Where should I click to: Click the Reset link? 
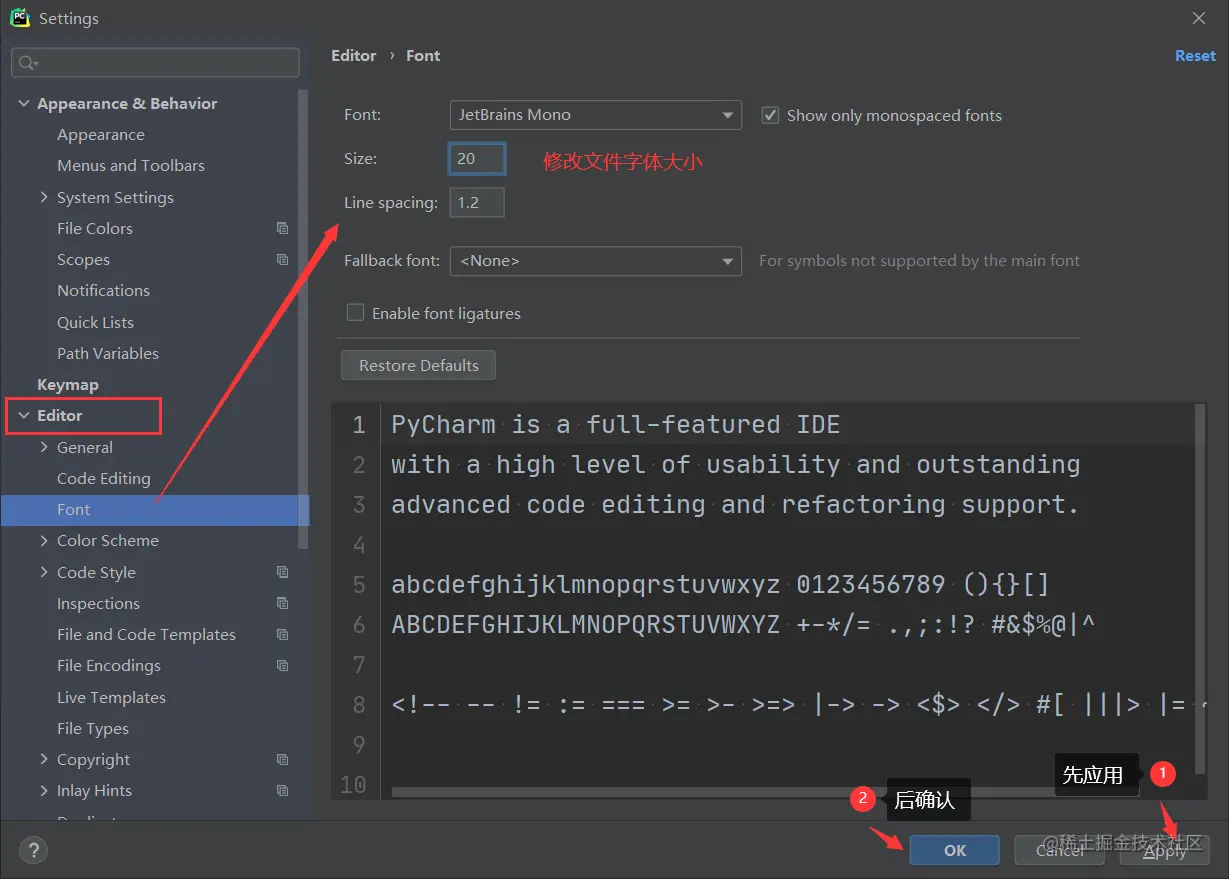click(1195, 56)
